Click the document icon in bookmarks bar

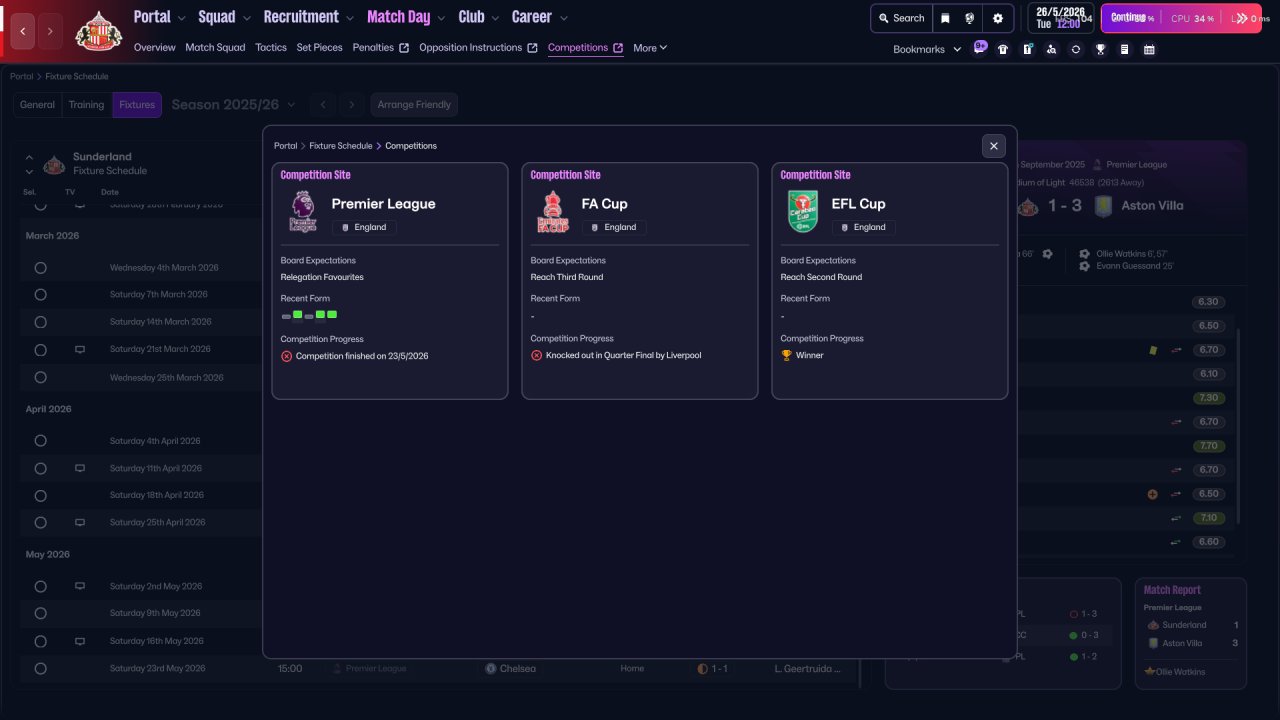point(1125,49)
